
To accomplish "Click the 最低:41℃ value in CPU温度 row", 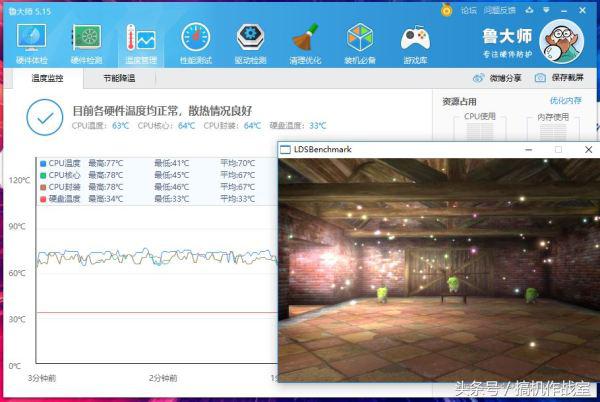I will point(171,164).
